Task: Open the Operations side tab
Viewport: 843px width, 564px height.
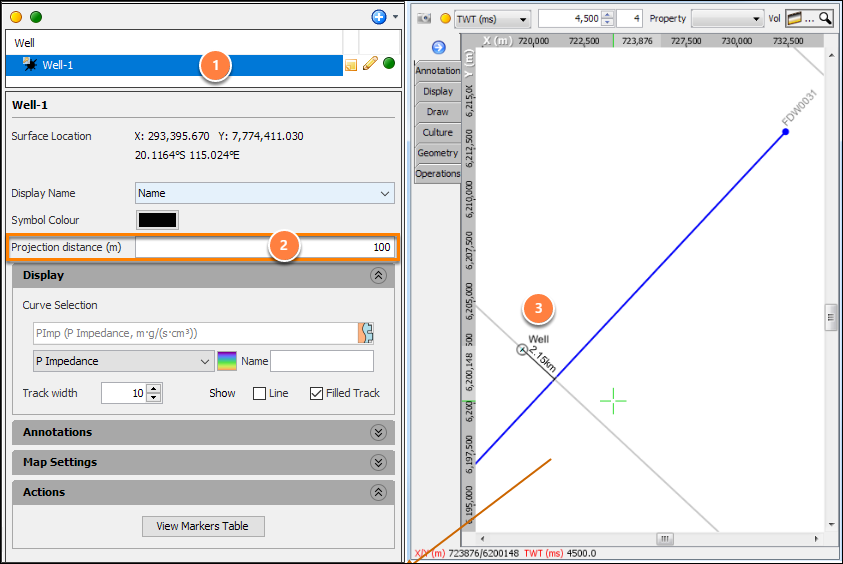Action: [438, 174]
